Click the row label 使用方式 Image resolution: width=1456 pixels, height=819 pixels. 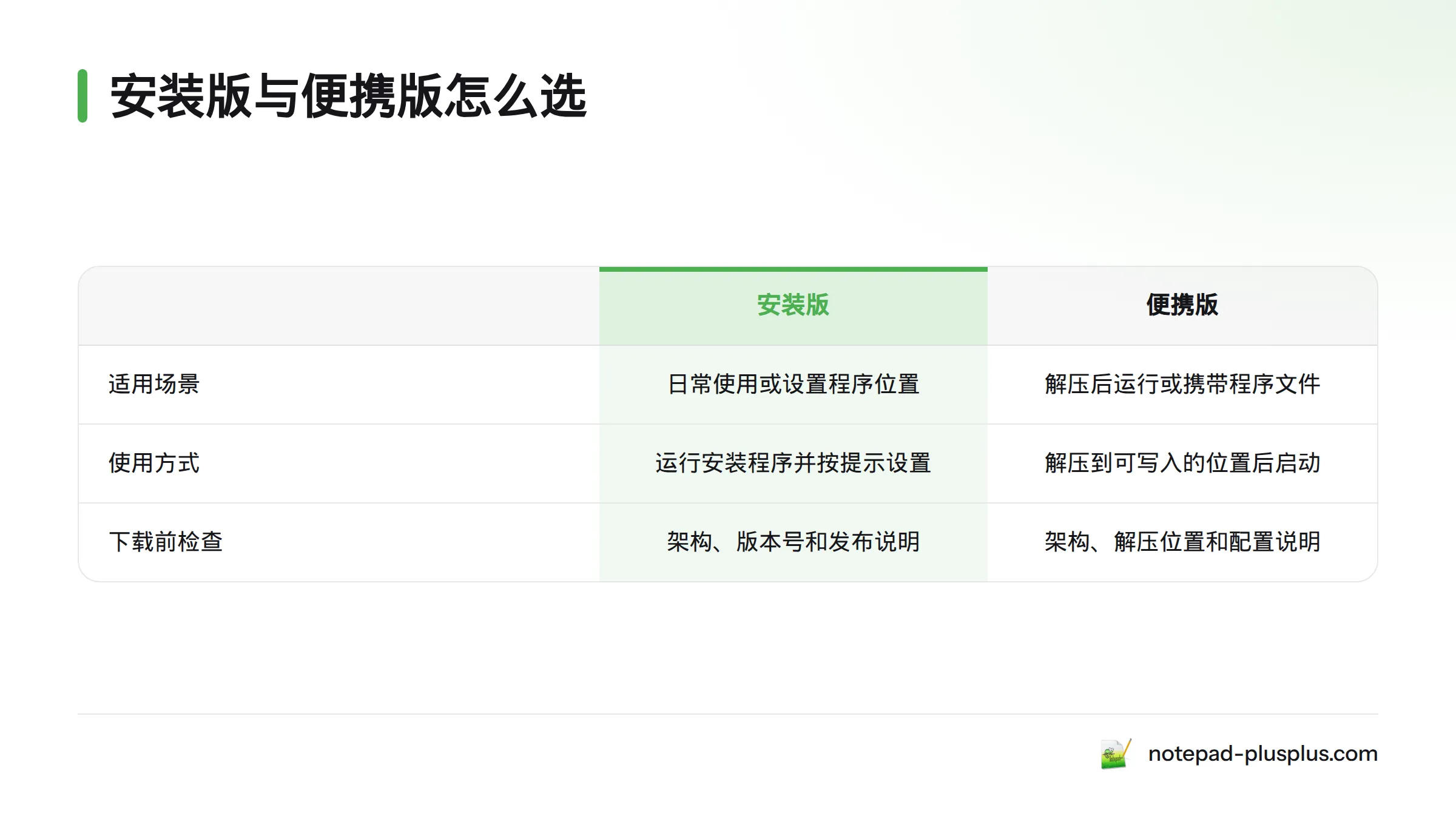coord(154,463)
